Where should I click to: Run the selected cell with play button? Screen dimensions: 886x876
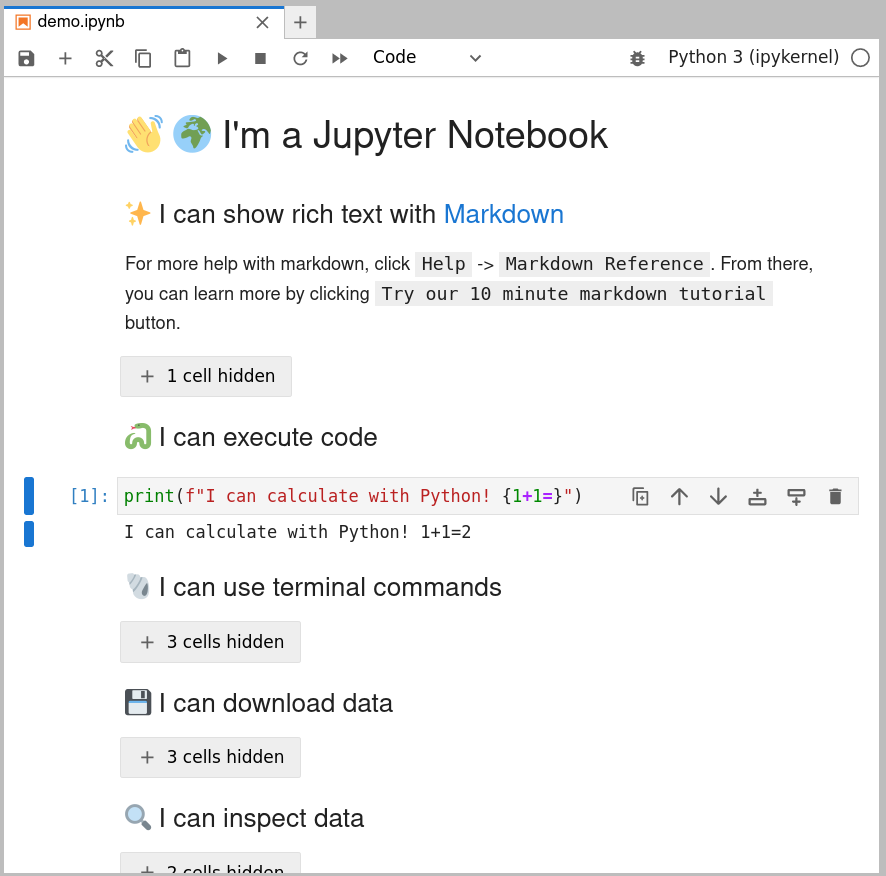(x=221, y=58)
